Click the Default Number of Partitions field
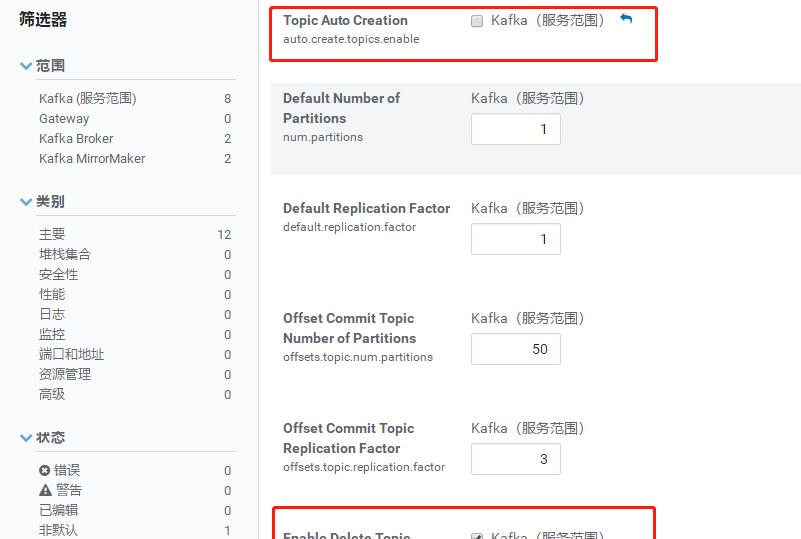The width and height of the screenshot is (801, 539). tap(515, 129)
